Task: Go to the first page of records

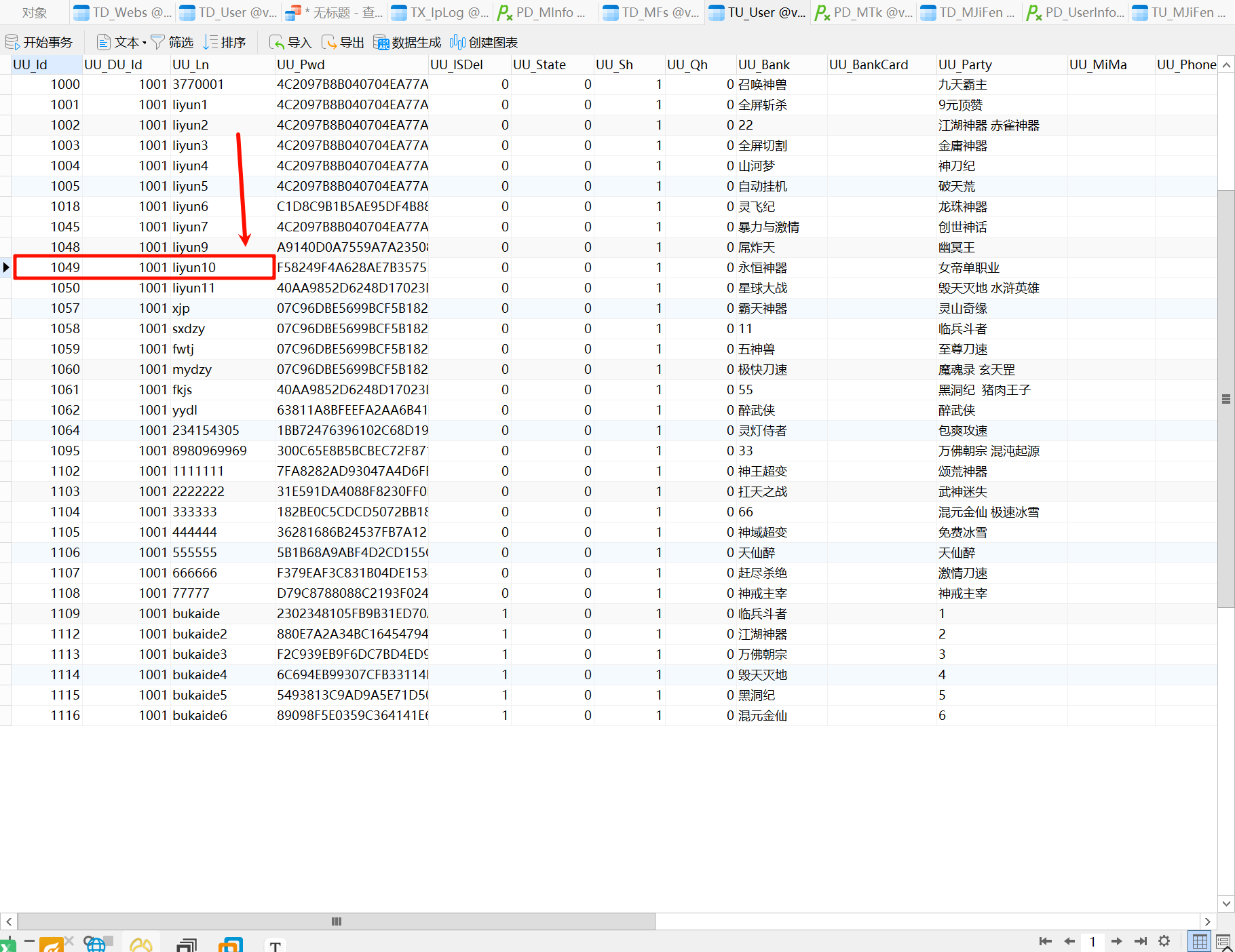Action: coord(1045,941)
